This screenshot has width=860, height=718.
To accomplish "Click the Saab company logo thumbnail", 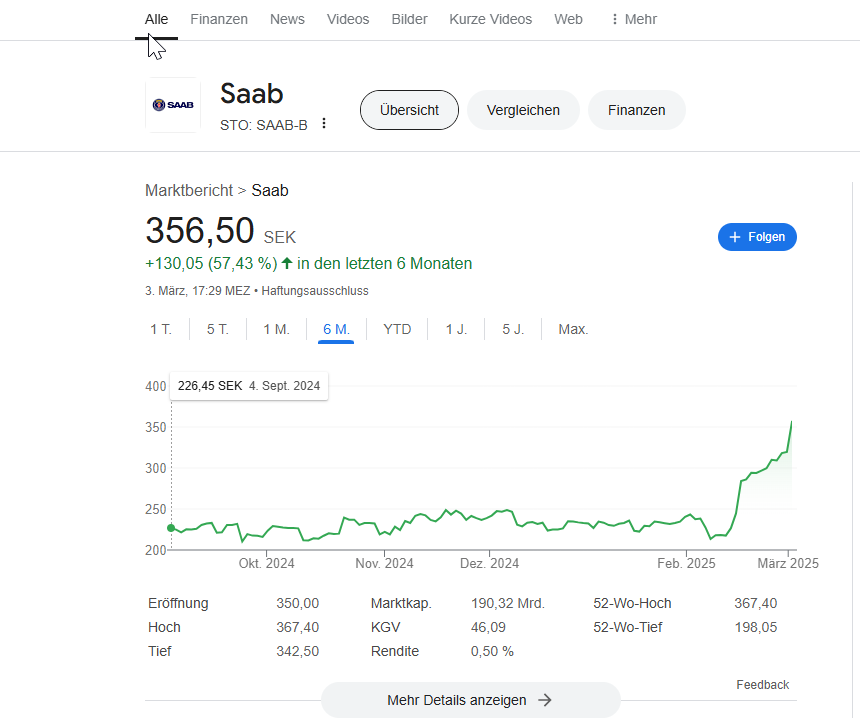I will click(x=173, y=105).
